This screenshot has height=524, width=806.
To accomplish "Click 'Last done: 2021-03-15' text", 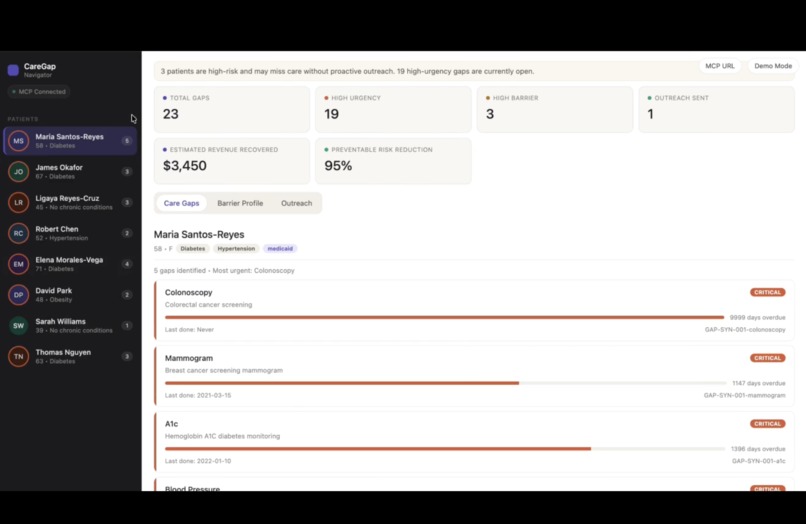I will coord(198,395).
